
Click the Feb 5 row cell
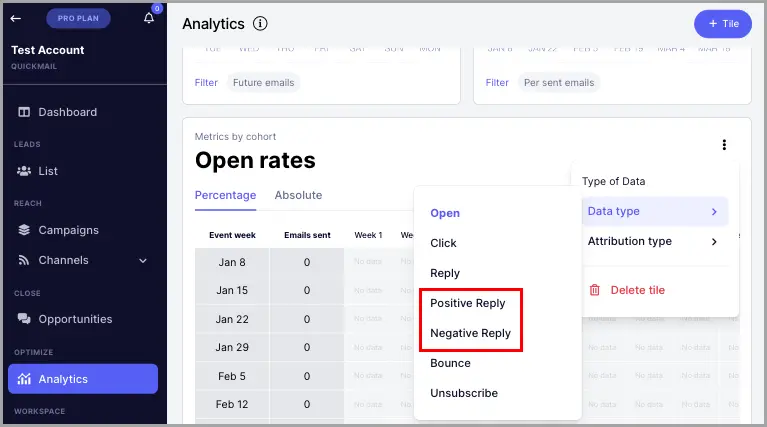pyautogui.click(x=232, y=376)
